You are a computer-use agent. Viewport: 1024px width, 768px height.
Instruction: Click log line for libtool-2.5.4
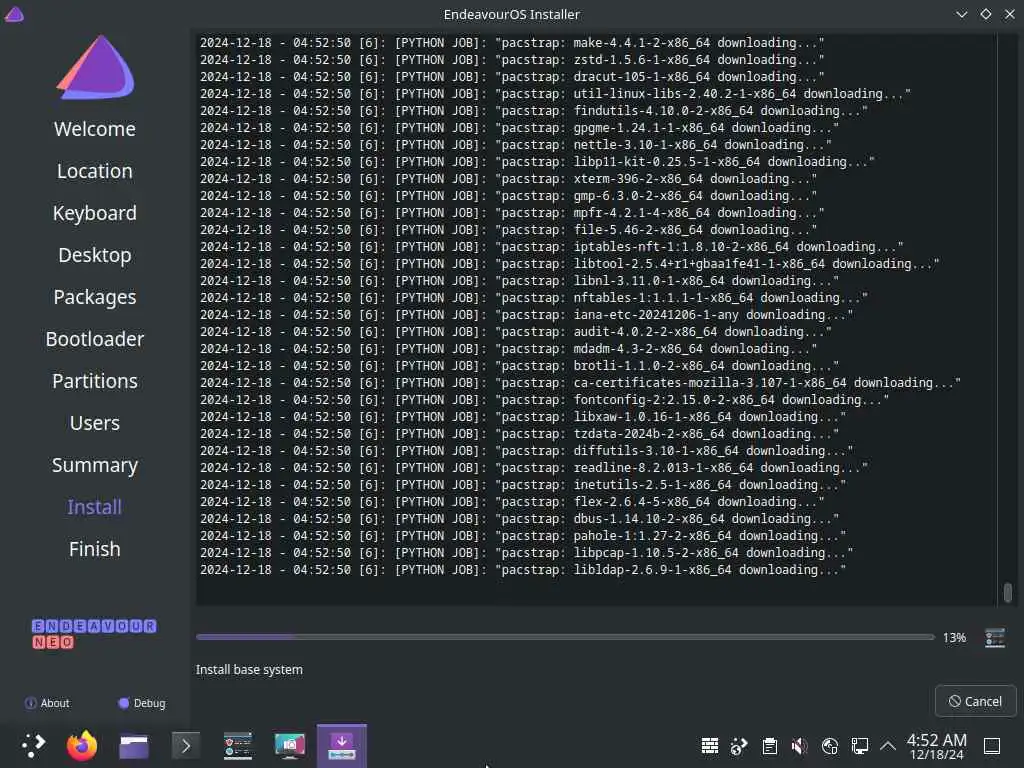pos(569,263)
